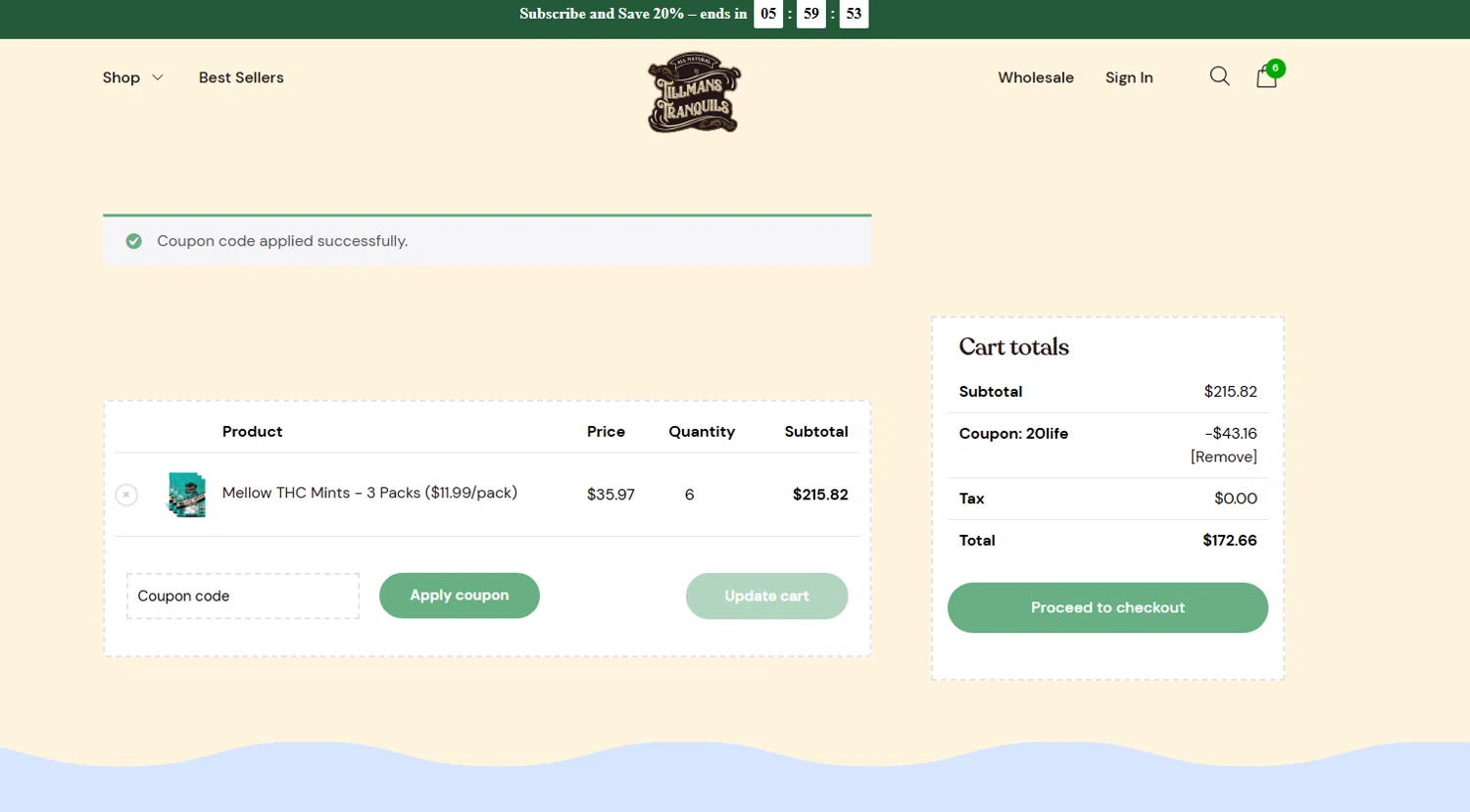Screen dimensions: 1470x812
Task: Remove the 20life coupon
Action: 1224,456
